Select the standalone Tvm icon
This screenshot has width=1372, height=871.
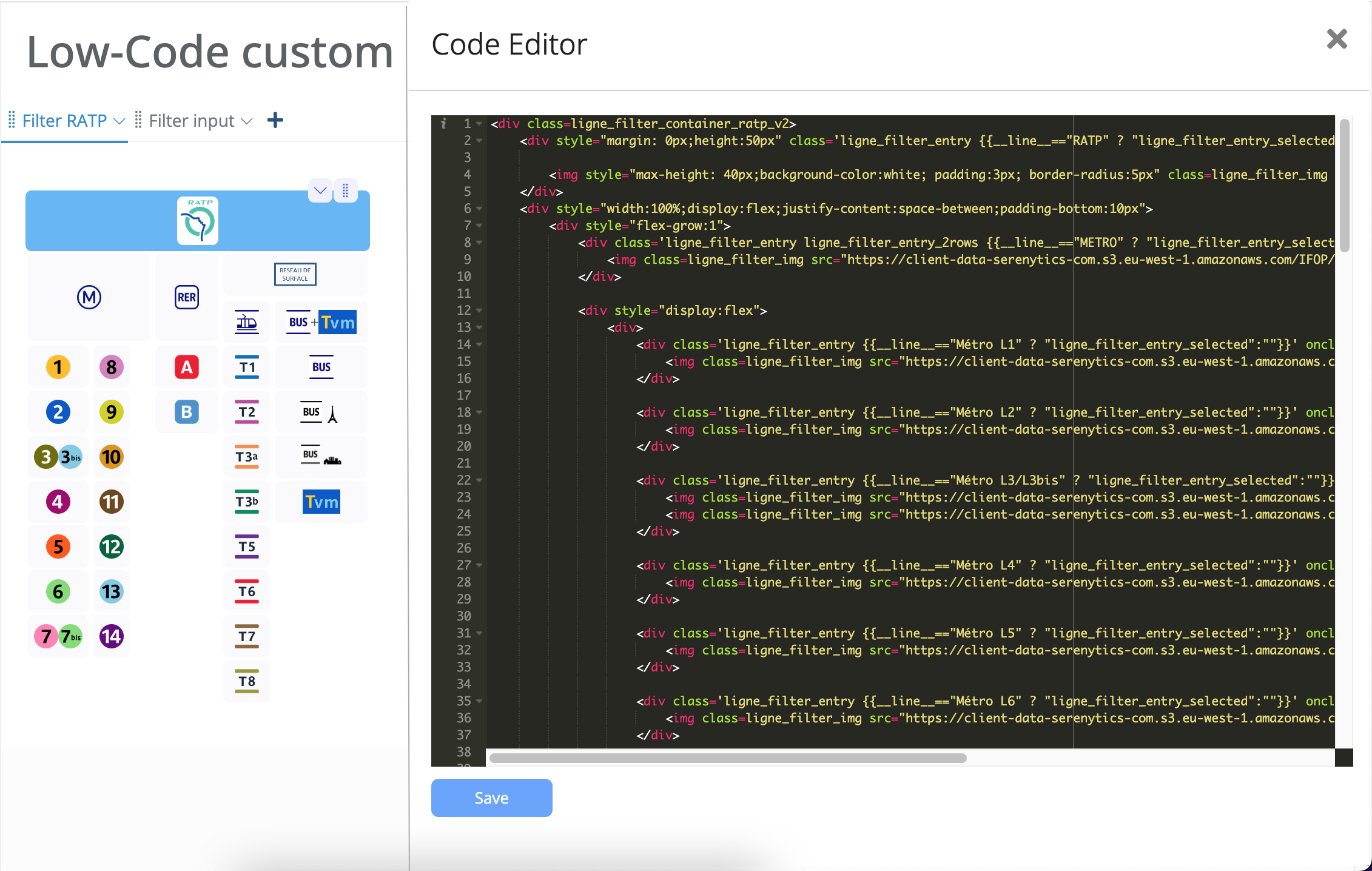[x=321, y=502]
